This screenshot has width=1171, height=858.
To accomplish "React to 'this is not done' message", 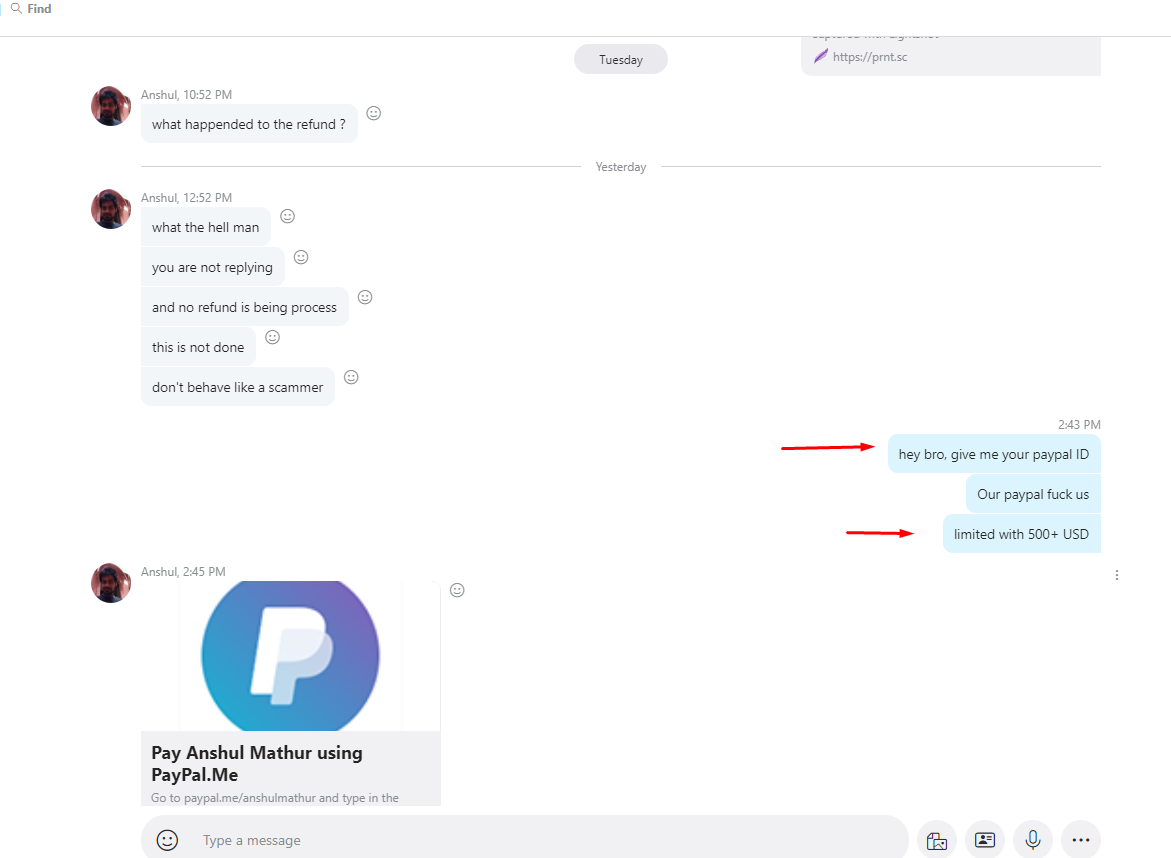I will tap(273, 337).
